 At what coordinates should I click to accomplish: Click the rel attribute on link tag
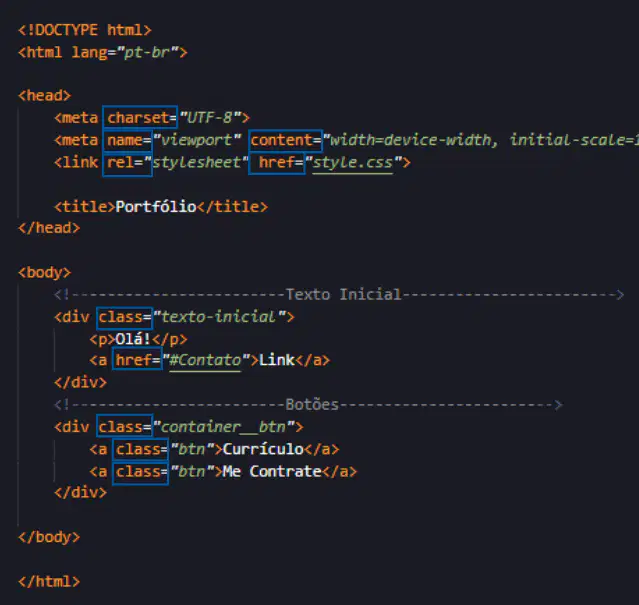coord(127,163)
